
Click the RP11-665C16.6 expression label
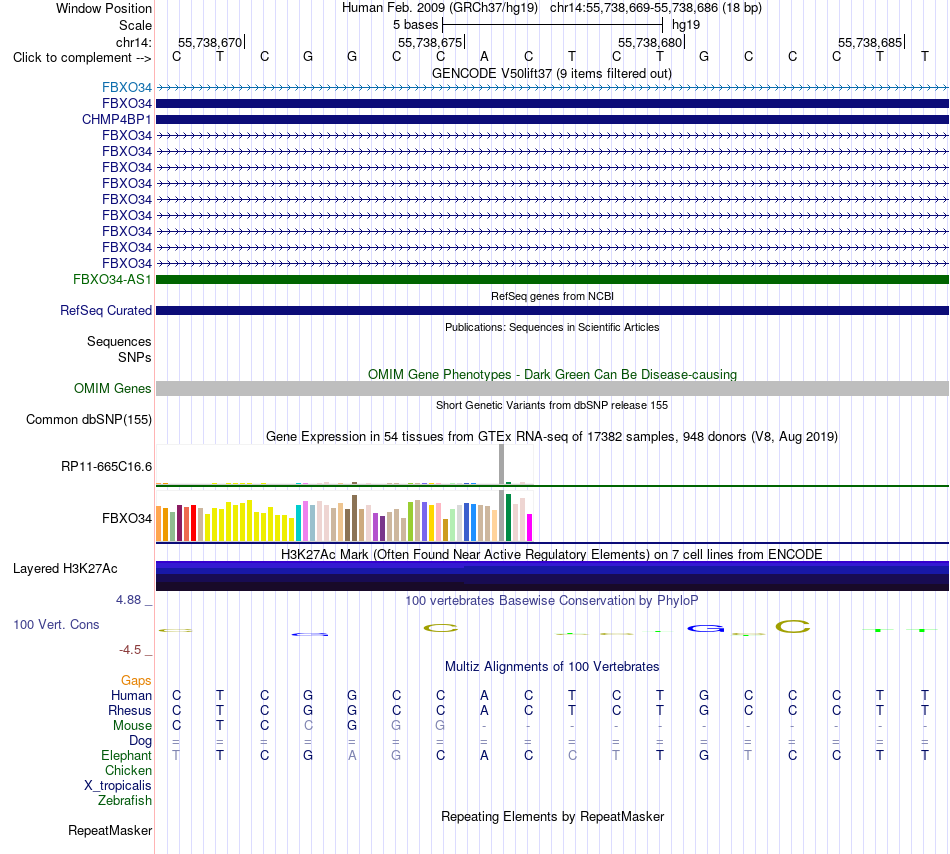(x=106, y=466)
